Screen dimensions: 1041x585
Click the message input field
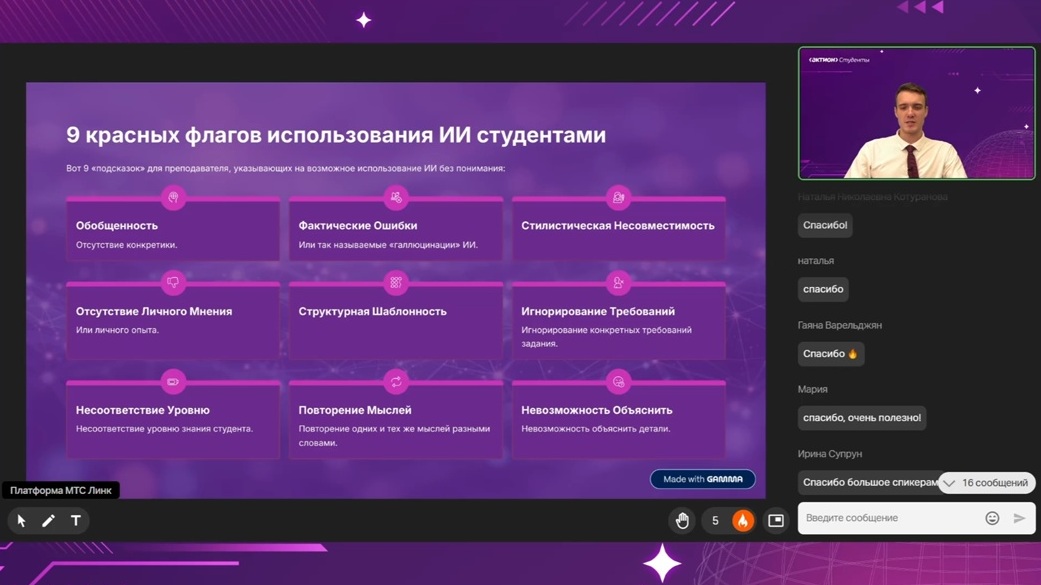[890, 518]
